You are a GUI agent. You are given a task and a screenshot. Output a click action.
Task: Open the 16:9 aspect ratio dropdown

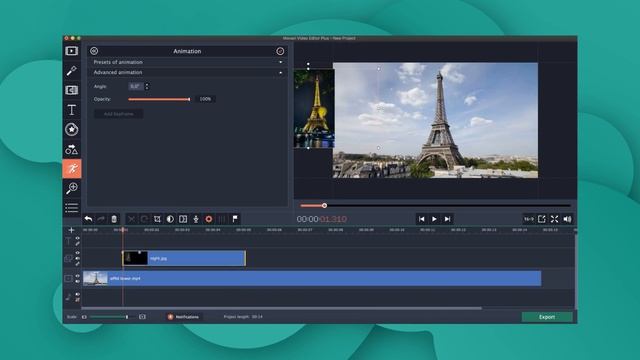529,219
